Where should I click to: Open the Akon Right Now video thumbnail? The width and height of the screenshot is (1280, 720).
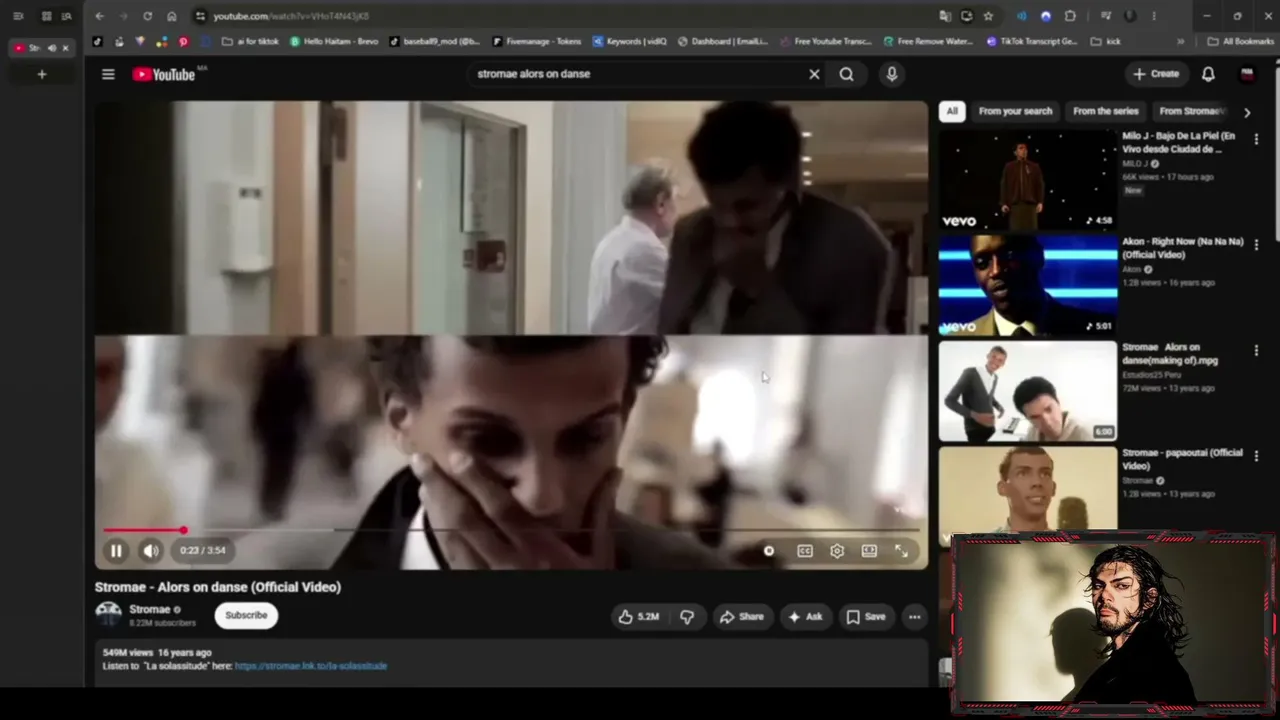click(1028, 285)
